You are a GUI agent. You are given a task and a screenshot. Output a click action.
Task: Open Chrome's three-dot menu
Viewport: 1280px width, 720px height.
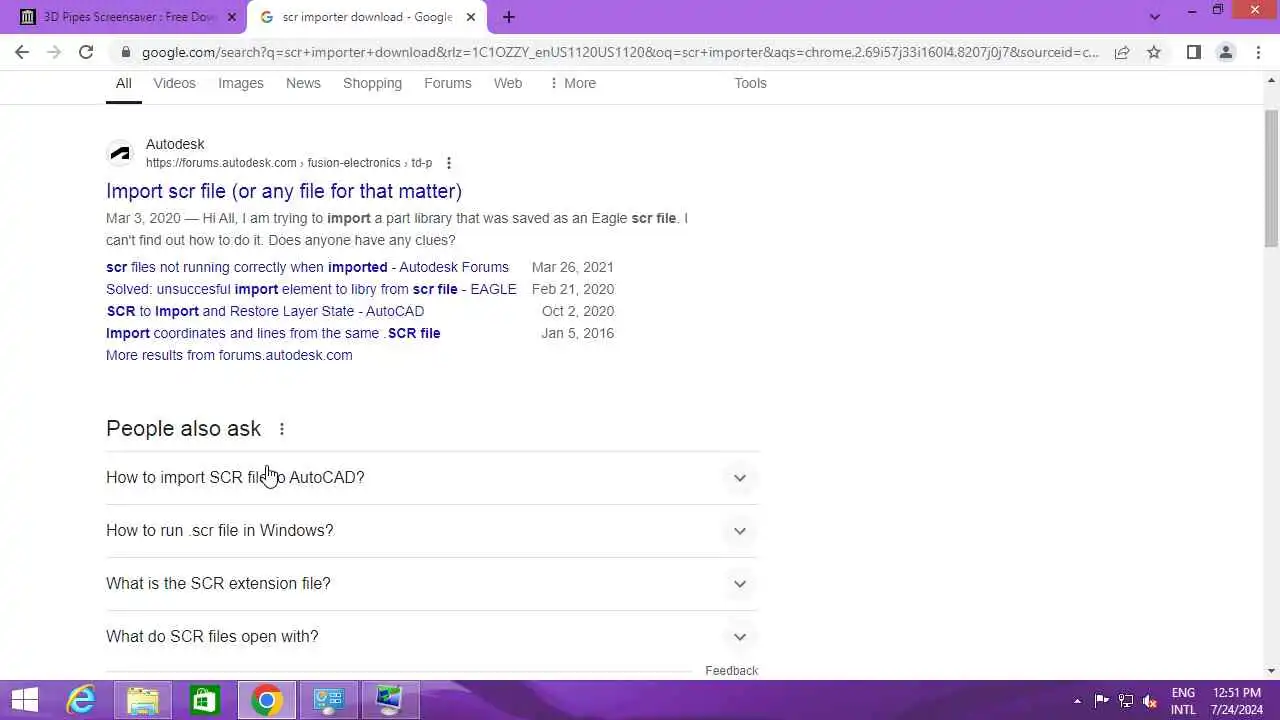point(1258,52)
